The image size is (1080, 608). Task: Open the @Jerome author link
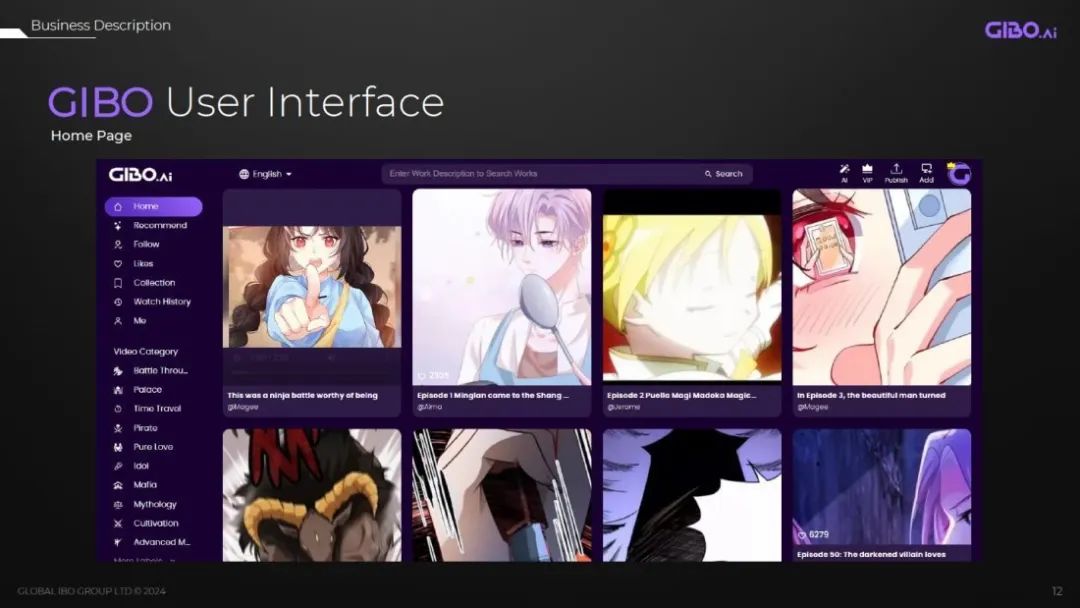[621, 407]
